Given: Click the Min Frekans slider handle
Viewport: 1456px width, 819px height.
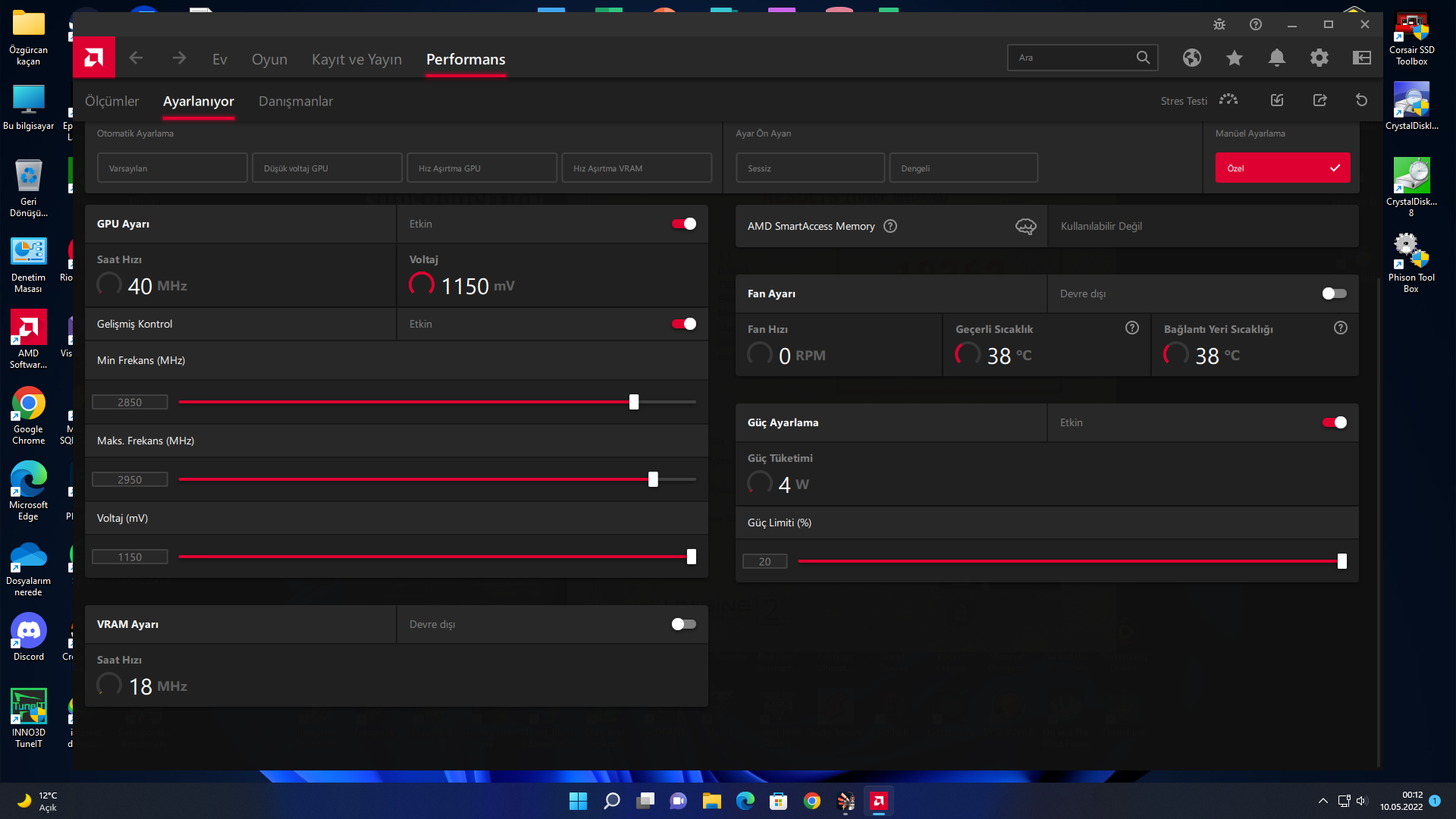Looking at the screenshot, I should pos(634,402).
